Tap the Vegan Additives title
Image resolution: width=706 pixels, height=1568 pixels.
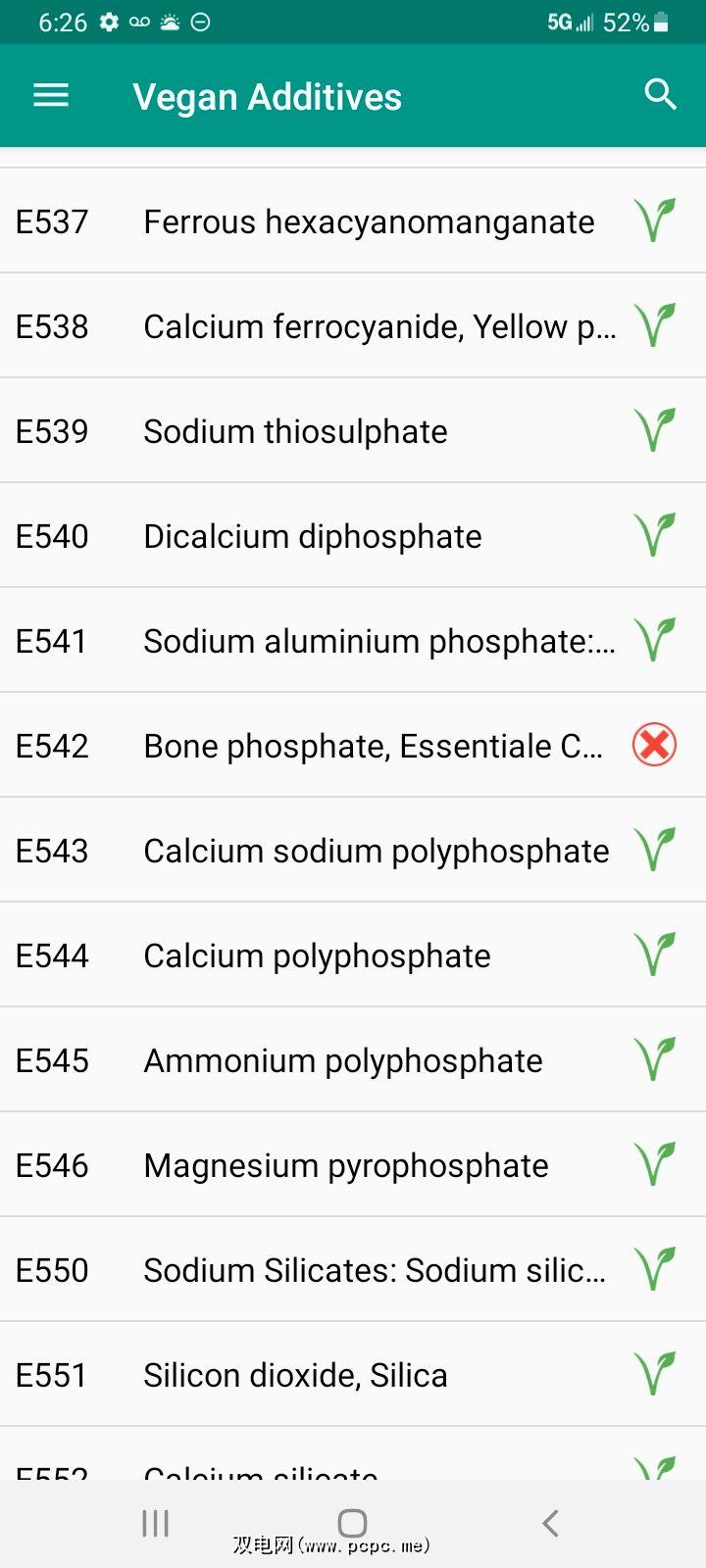267,97
